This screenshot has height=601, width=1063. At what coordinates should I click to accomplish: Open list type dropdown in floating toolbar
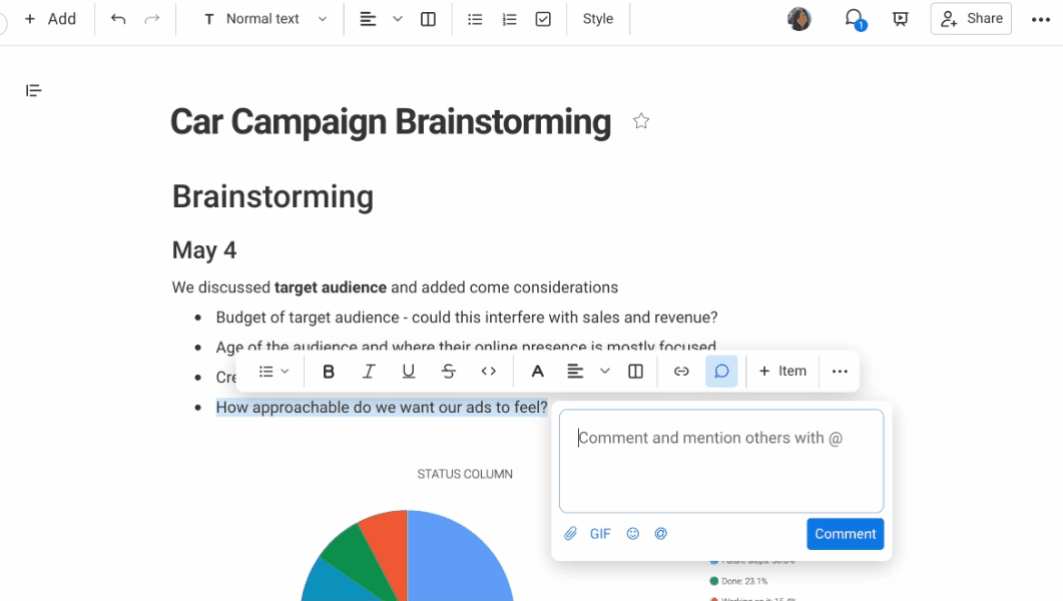click(274, 371)
